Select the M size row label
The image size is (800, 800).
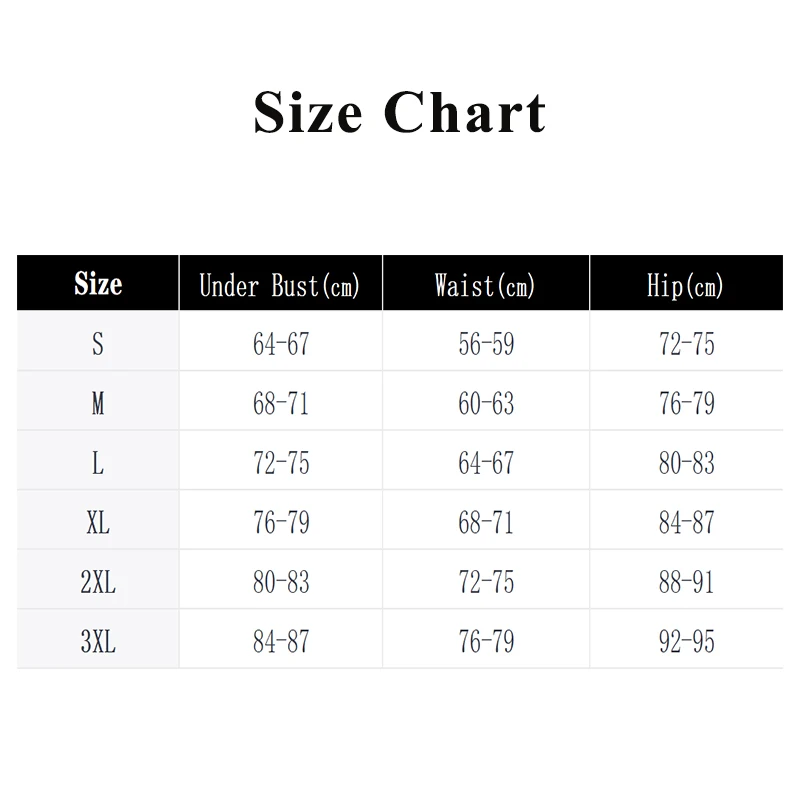click(98, 404)
